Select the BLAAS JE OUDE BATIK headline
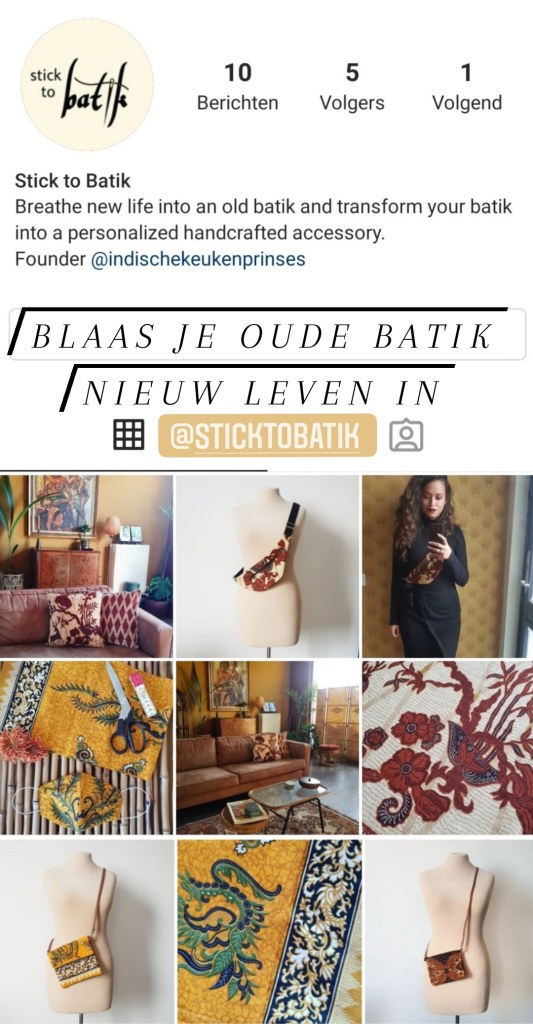The width and height of the screenshot is (533, 1024). pos(262,336)
